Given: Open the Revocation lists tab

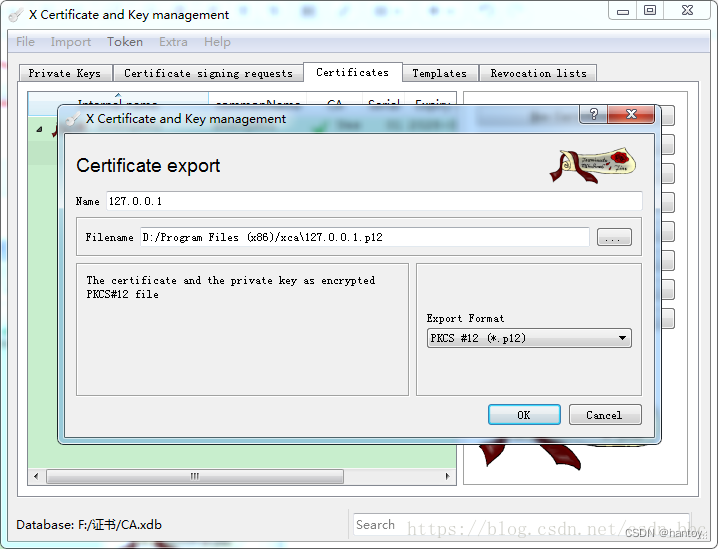Looking at the screenshot, I should [x=538, y=73].
